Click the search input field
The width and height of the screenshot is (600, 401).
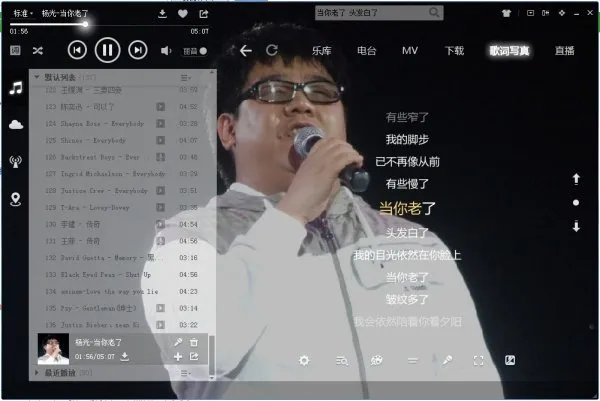pos(372,13)
